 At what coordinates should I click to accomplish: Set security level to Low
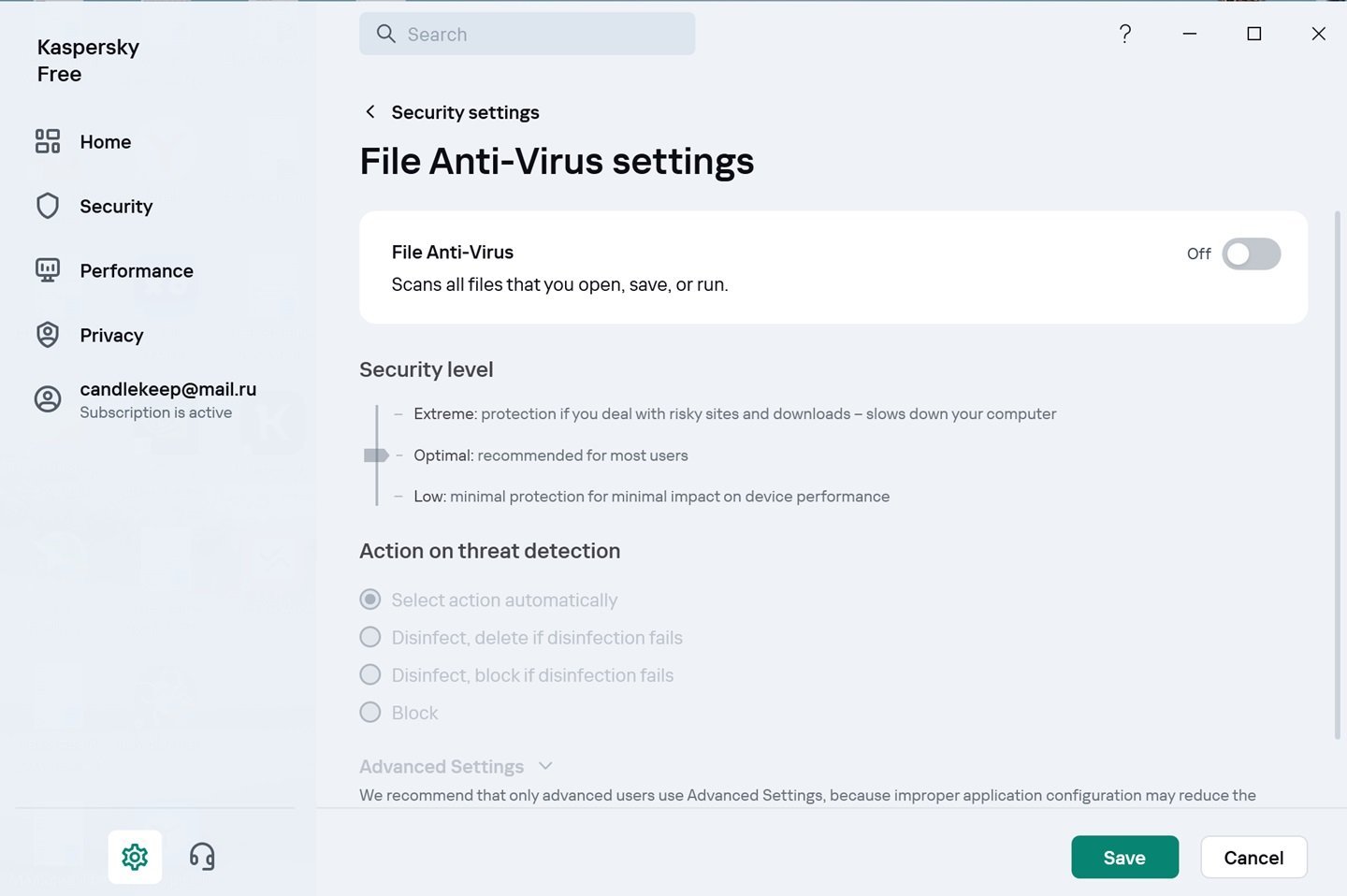point(651,496)
